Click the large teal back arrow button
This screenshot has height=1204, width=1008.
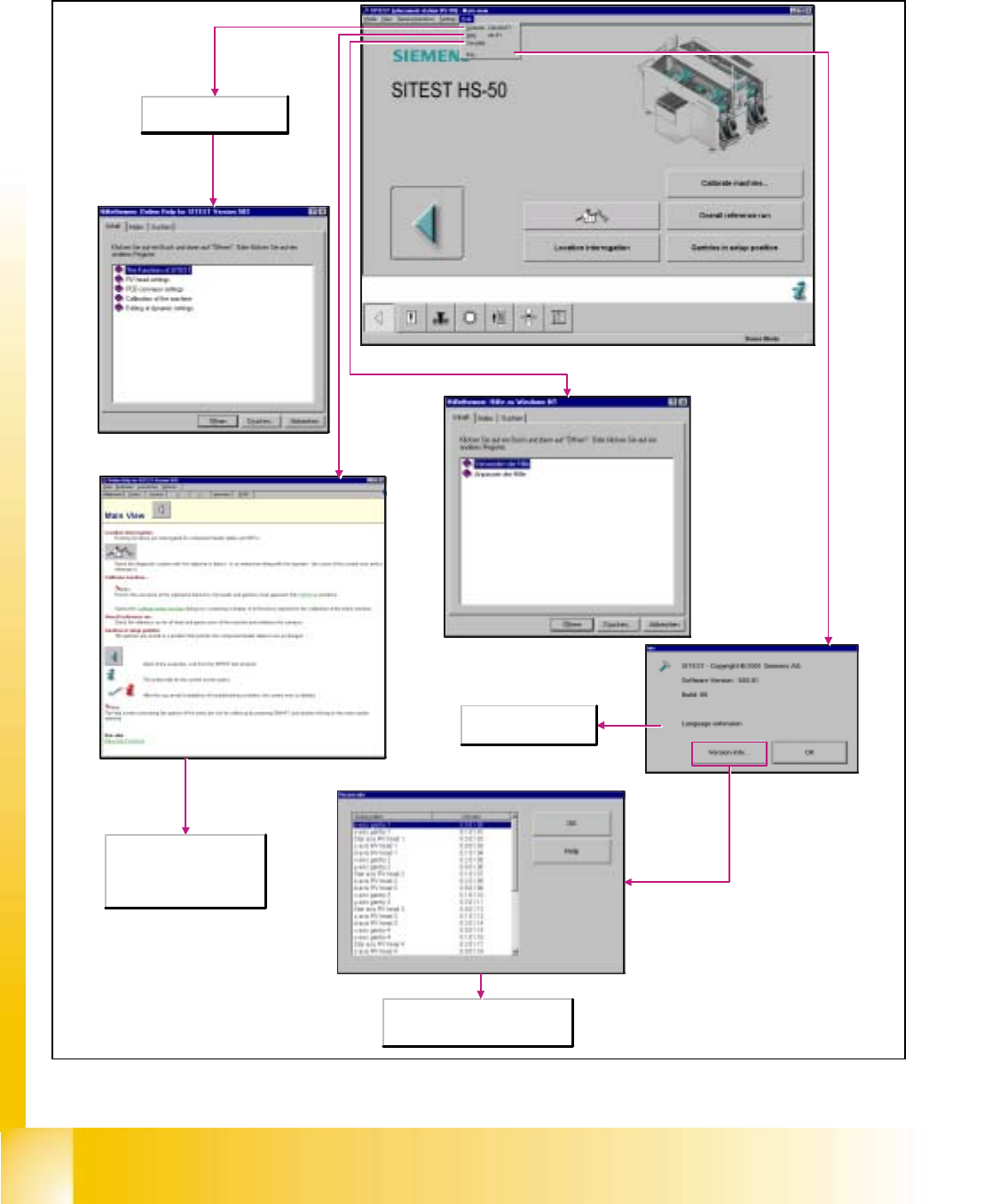(x=427, y=223)
